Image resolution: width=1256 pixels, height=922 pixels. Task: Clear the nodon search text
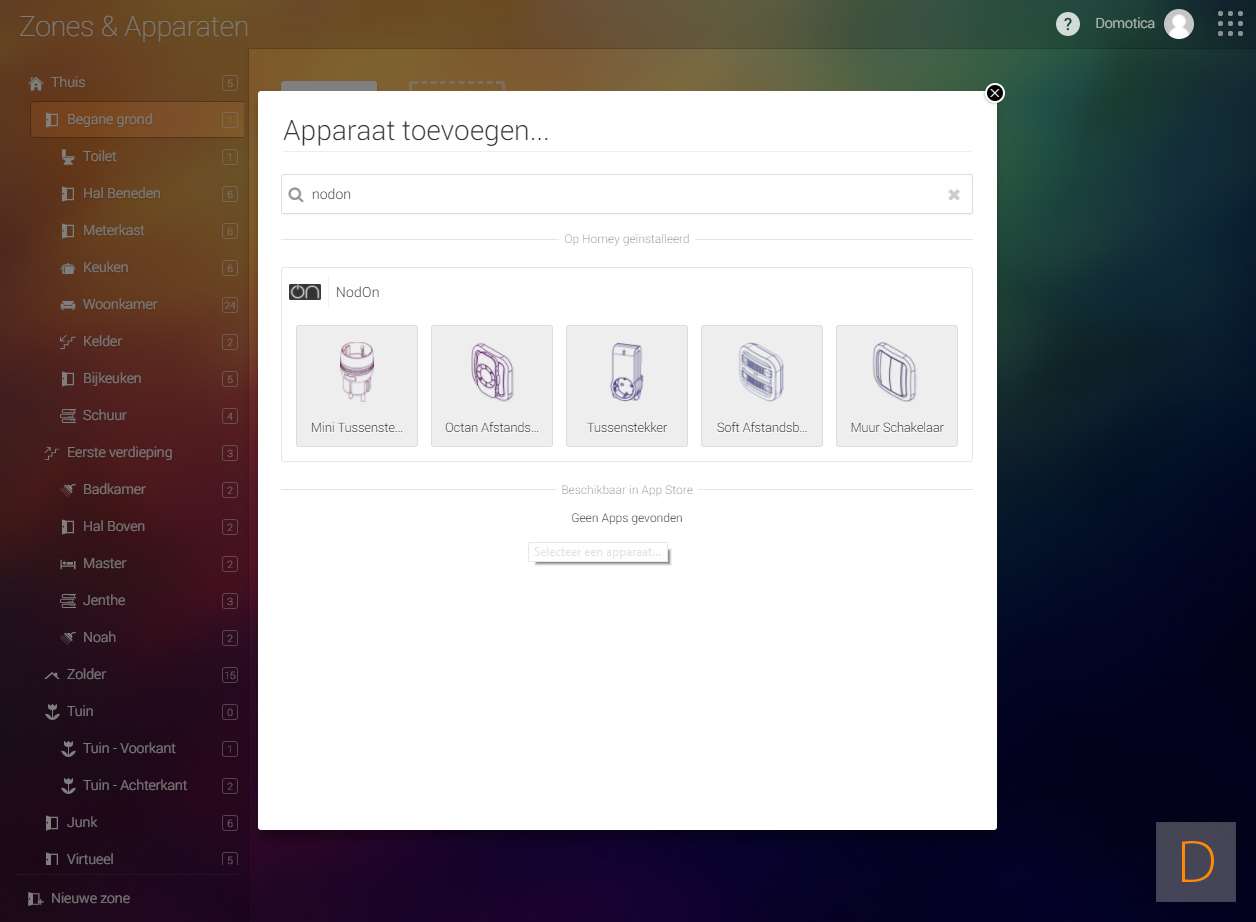tap(954, 195)
